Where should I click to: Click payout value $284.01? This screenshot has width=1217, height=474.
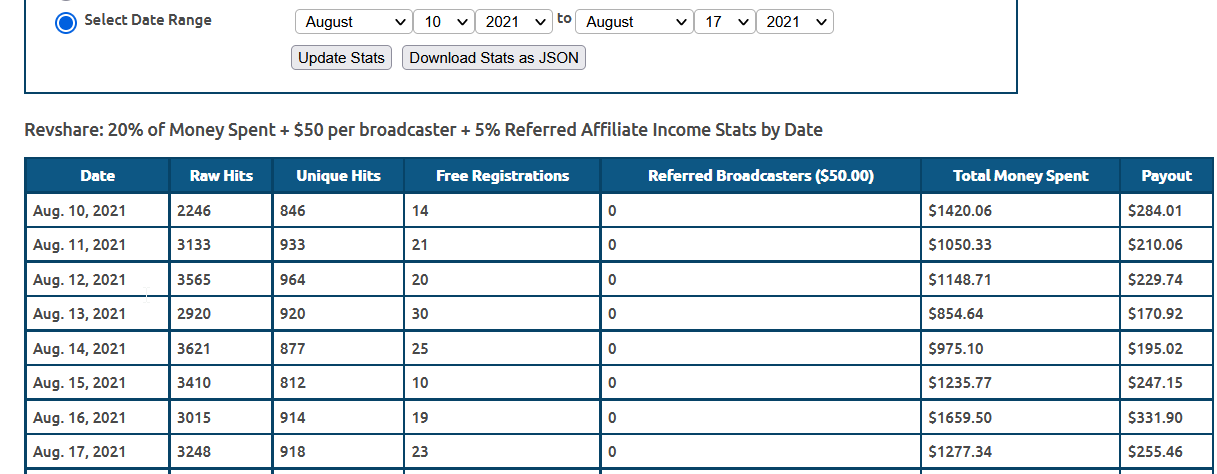click(x=1155, y=211)
